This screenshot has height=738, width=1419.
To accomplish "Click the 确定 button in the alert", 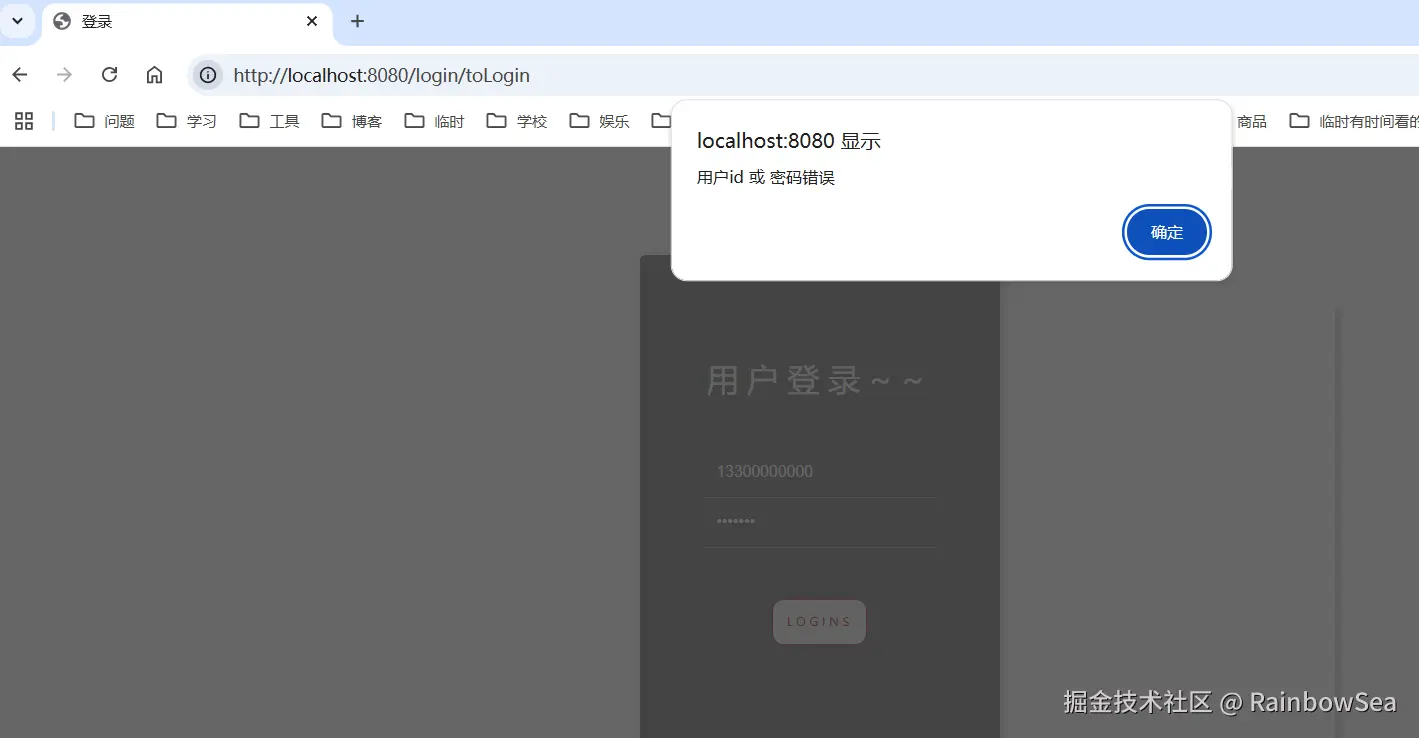I will click(x=1167, y=232).
